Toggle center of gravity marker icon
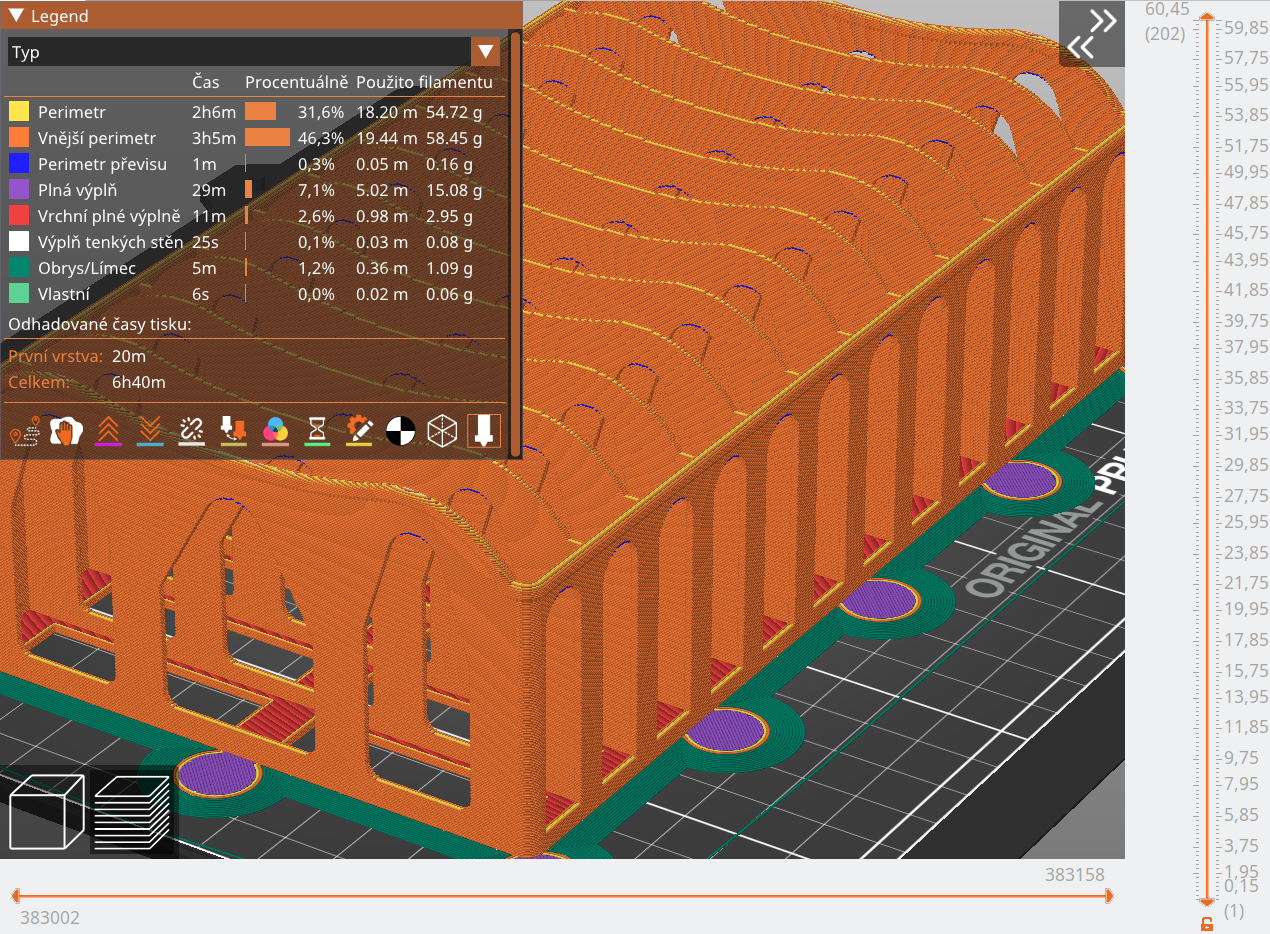The height and width of the screenshot is (934, 1270). 400,430
